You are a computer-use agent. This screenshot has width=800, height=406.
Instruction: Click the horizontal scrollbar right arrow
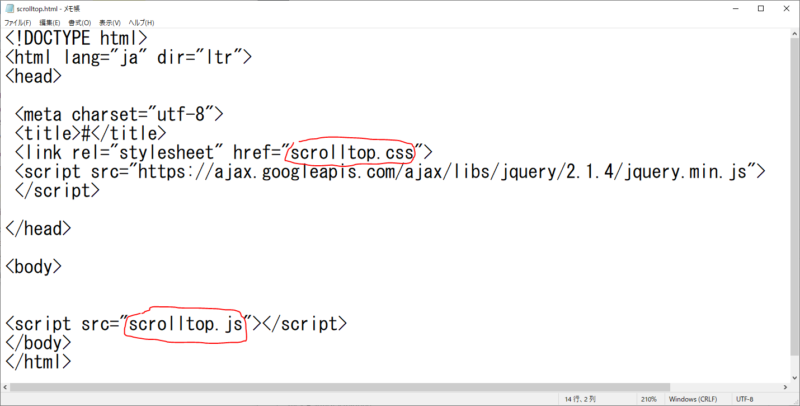pos(786,388)
